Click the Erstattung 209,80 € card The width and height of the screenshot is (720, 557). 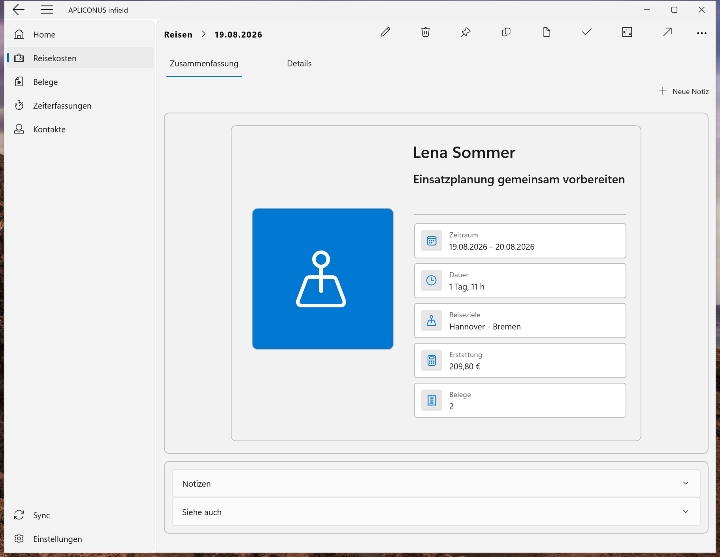point(520,360)
